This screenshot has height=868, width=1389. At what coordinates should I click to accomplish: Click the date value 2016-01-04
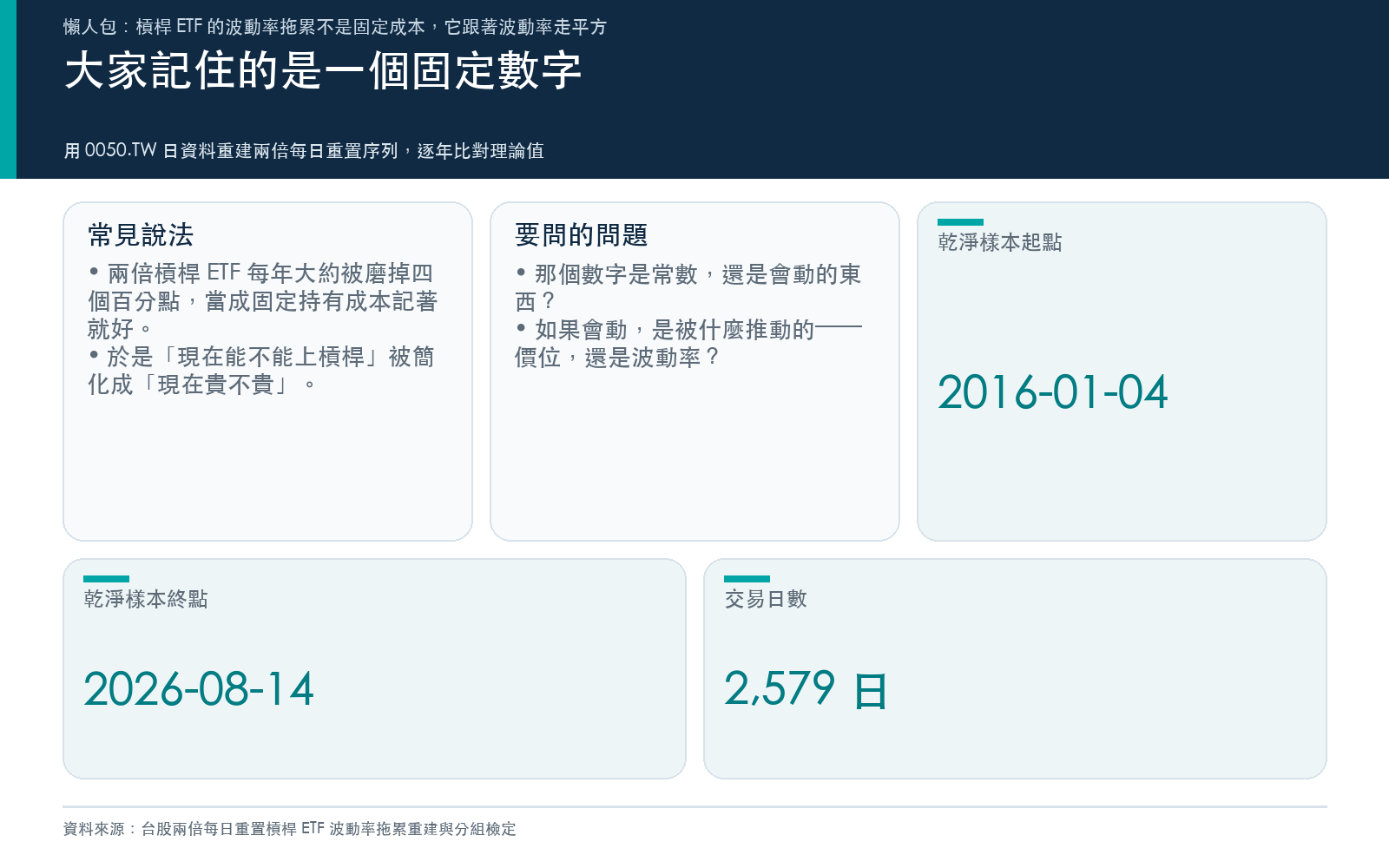[1052, 392]
